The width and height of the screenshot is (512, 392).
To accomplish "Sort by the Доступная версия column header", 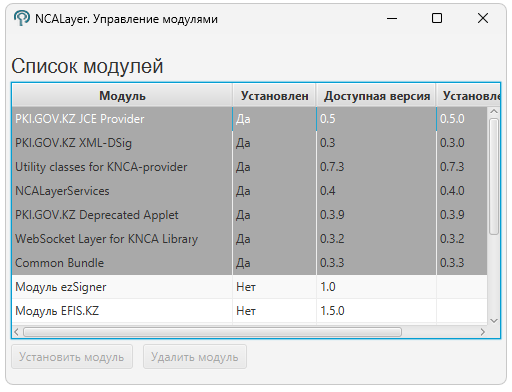I will [x=377, y=96].
